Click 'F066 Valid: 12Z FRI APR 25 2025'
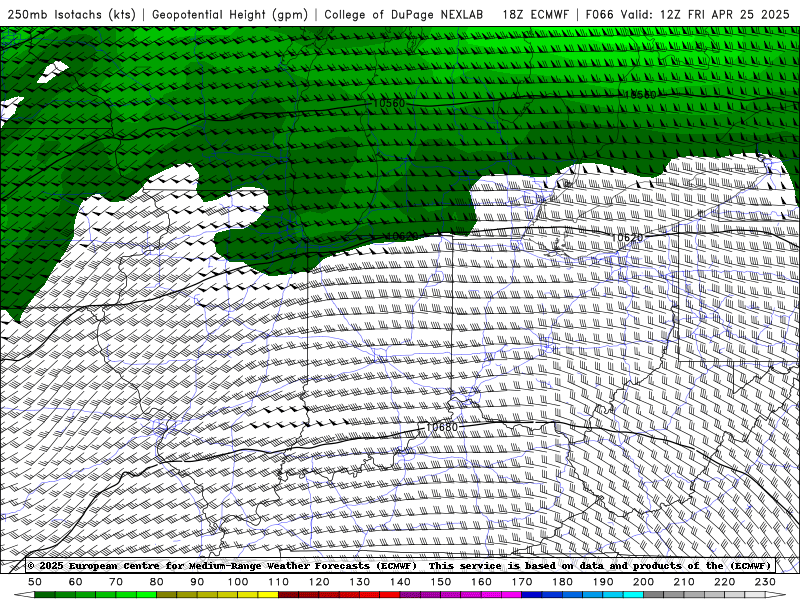Screen dimensions: 800x600 [x=687, y=14]
